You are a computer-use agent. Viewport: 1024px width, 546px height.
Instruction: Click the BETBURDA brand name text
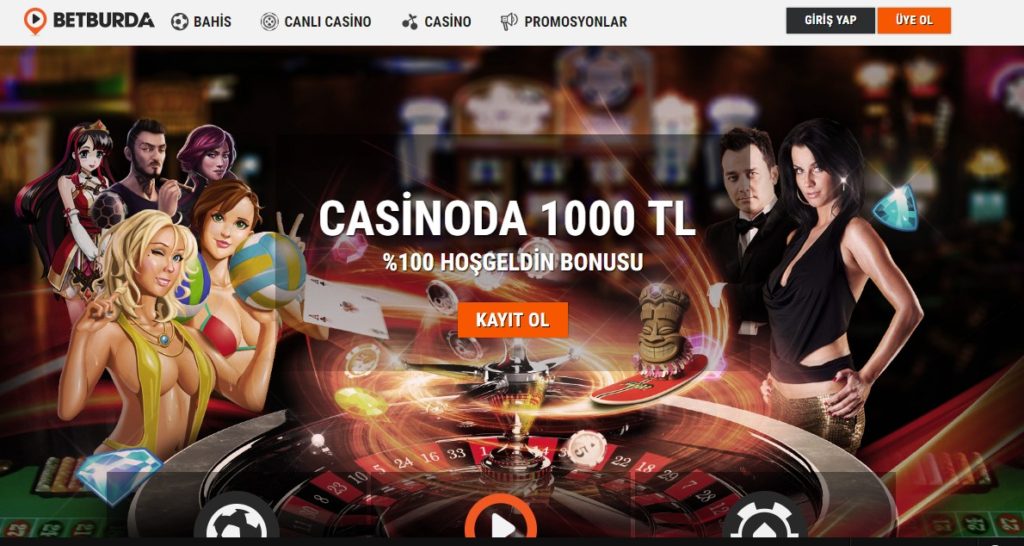[103, 20]
